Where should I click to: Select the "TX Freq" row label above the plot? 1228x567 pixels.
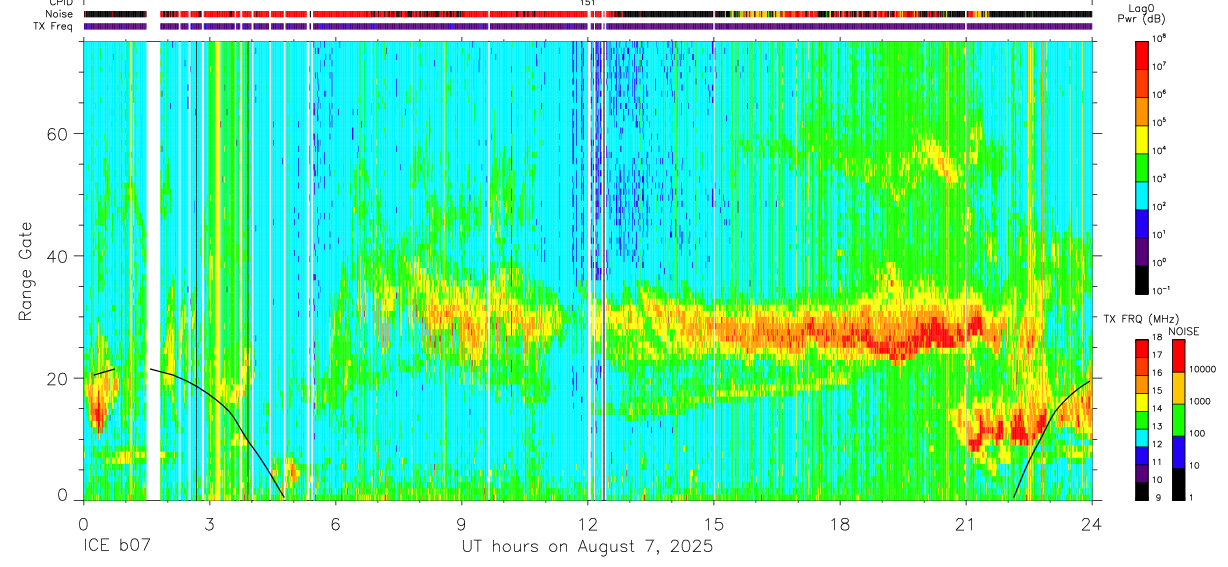(x=55, y=26)
